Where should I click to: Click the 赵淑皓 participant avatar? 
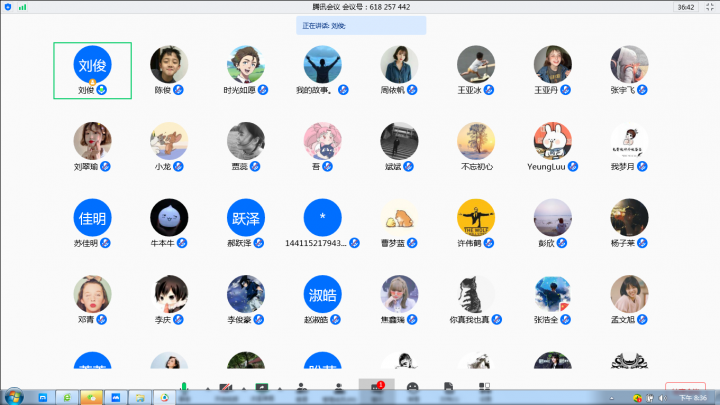click(x=322, y=294)
